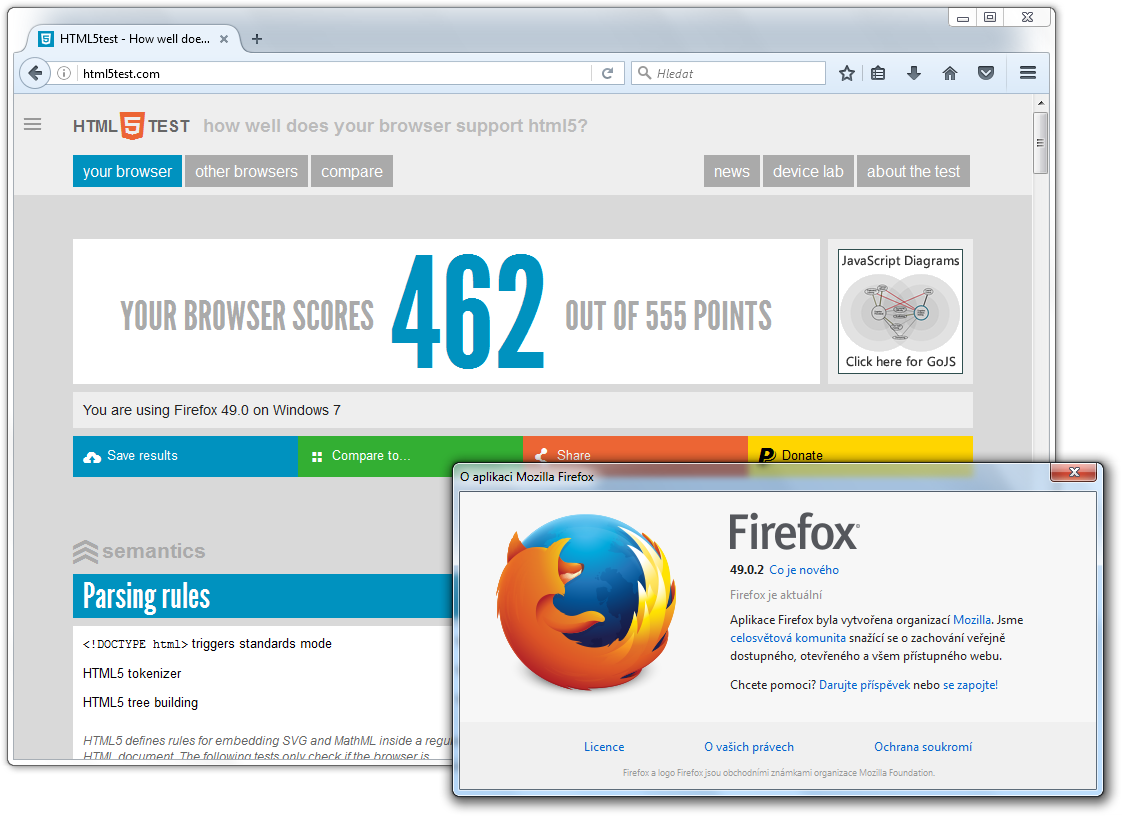Open the Licence link
The height and width of the screenshot is (816, 1122).
(604, 747)
